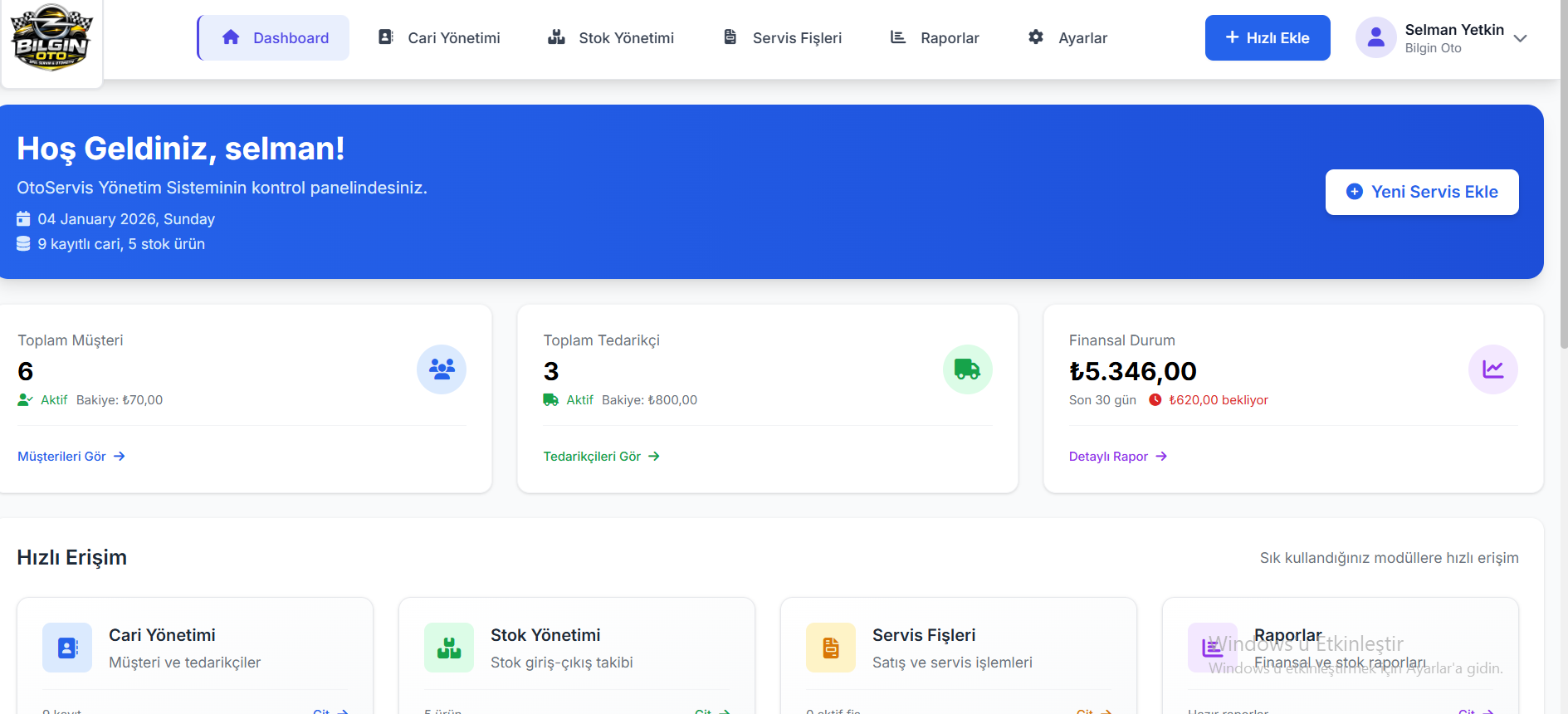This screenshot has height=714, width=1568.
Task: Click the user avatar icon
Action: pos(1375,38)
